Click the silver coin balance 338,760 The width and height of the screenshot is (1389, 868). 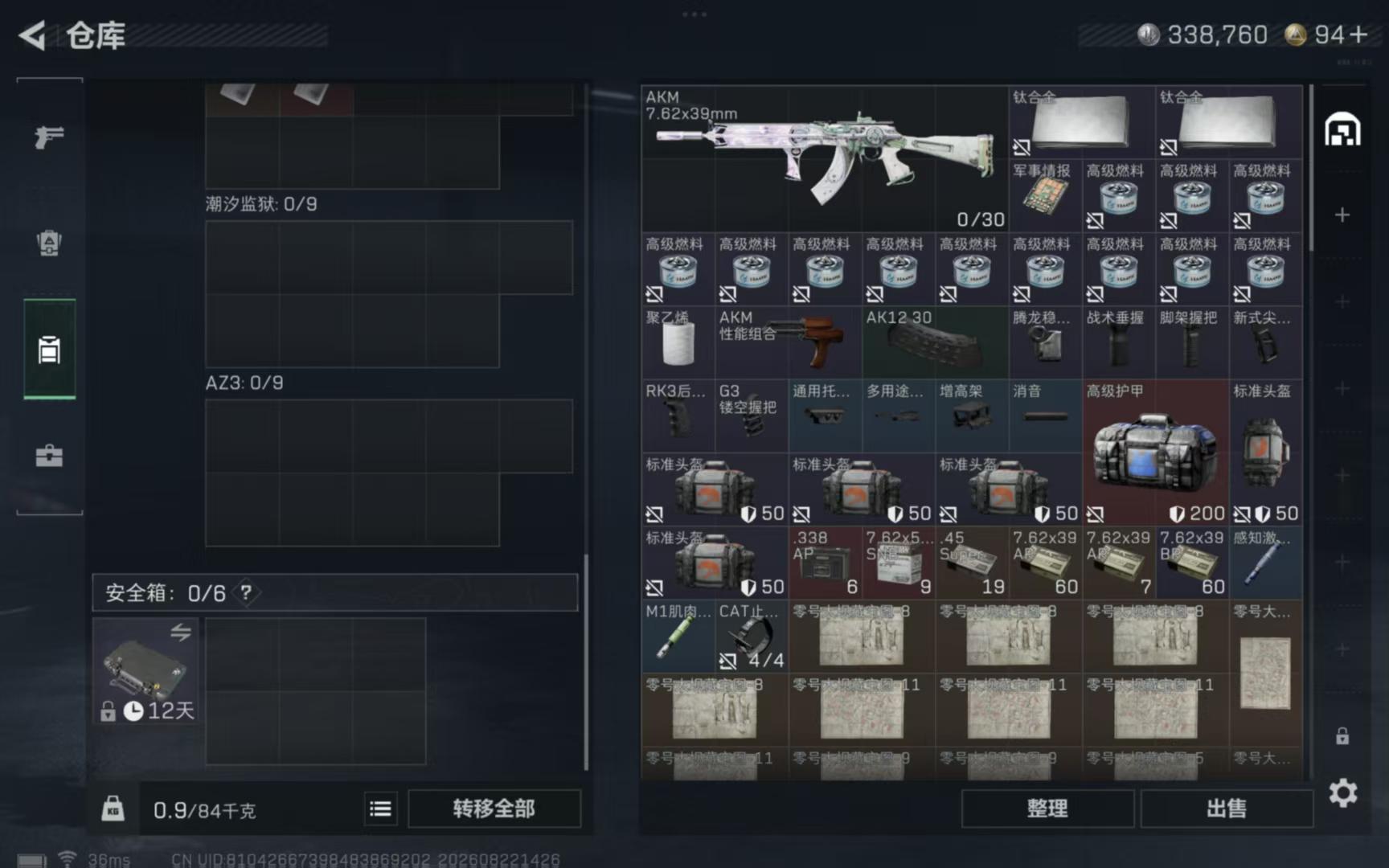[1203, 35]
